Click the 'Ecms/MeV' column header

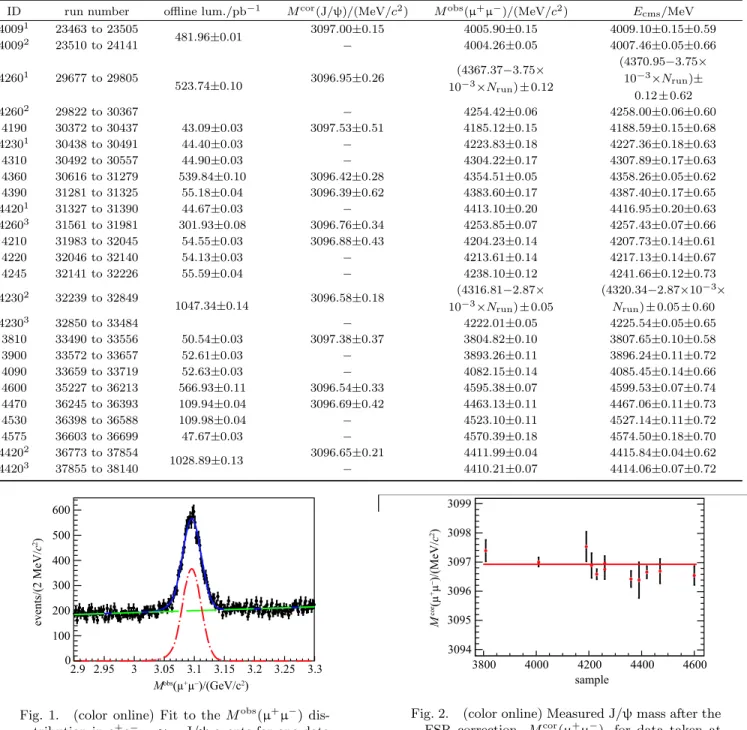[x=663, y=11]
